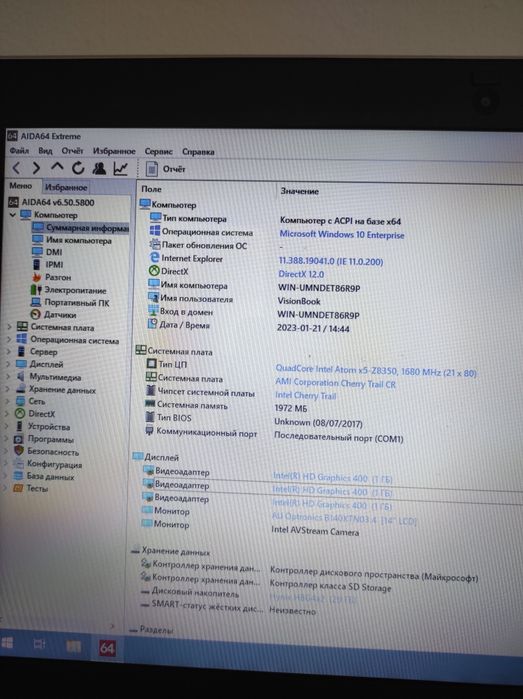Open the Intel Cherry Trail chipset link

click(x=305, y=395)
